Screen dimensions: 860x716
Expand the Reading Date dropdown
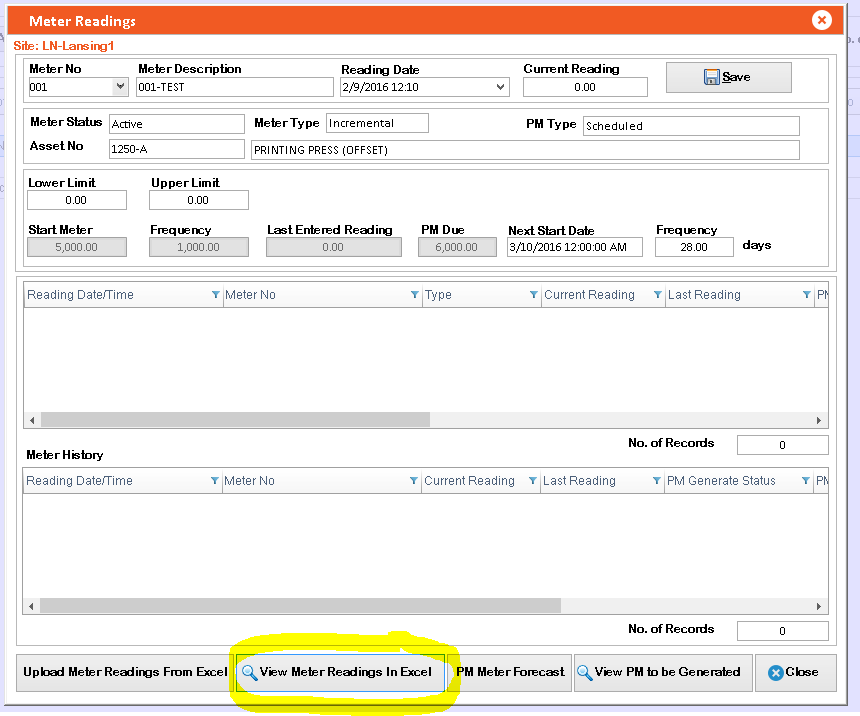[500, 87]
